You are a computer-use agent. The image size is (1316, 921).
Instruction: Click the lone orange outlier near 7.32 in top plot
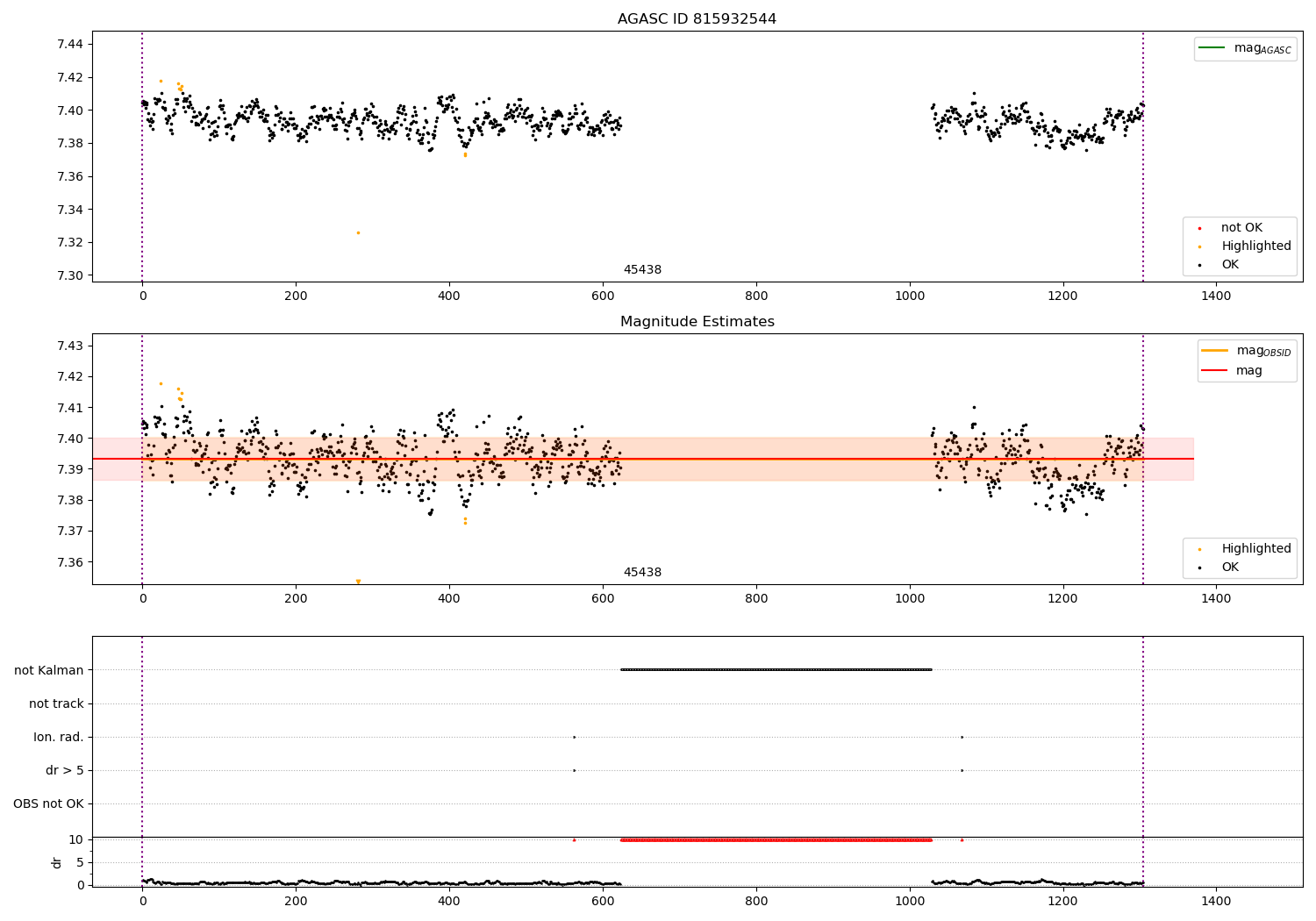358,232
